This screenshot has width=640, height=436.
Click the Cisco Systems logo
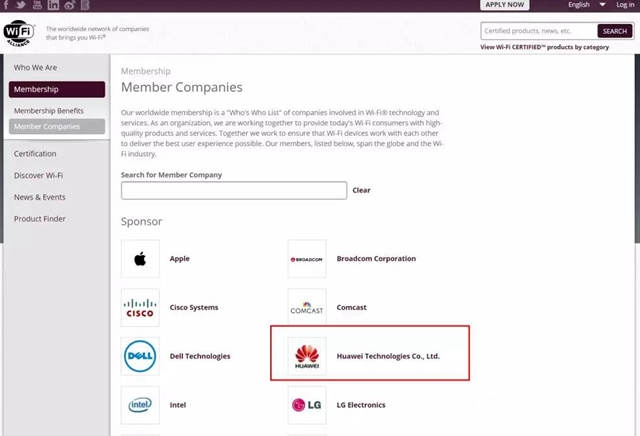tap(140, 308)
